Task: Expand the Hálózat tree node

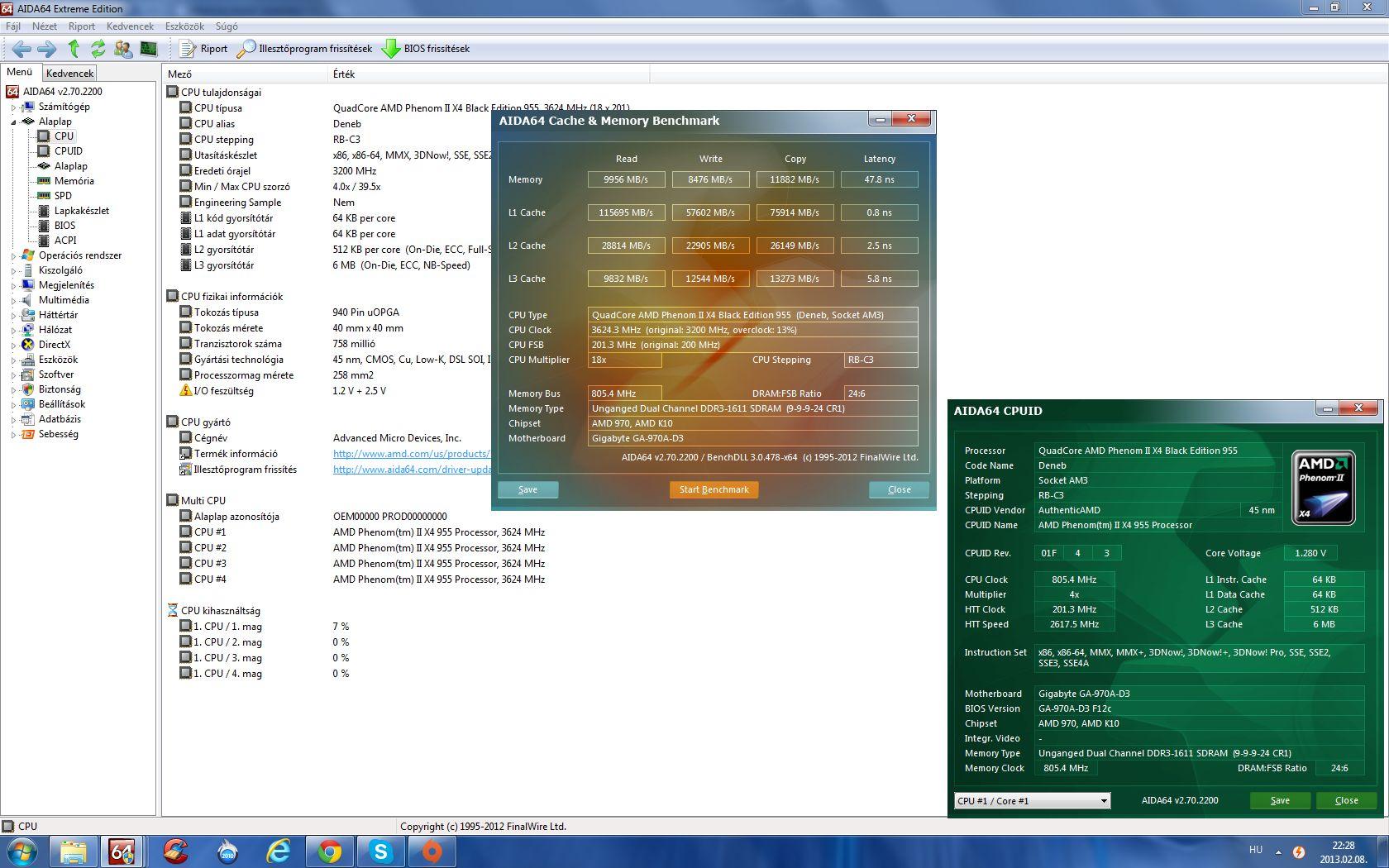Action: [x=14, y=331]
